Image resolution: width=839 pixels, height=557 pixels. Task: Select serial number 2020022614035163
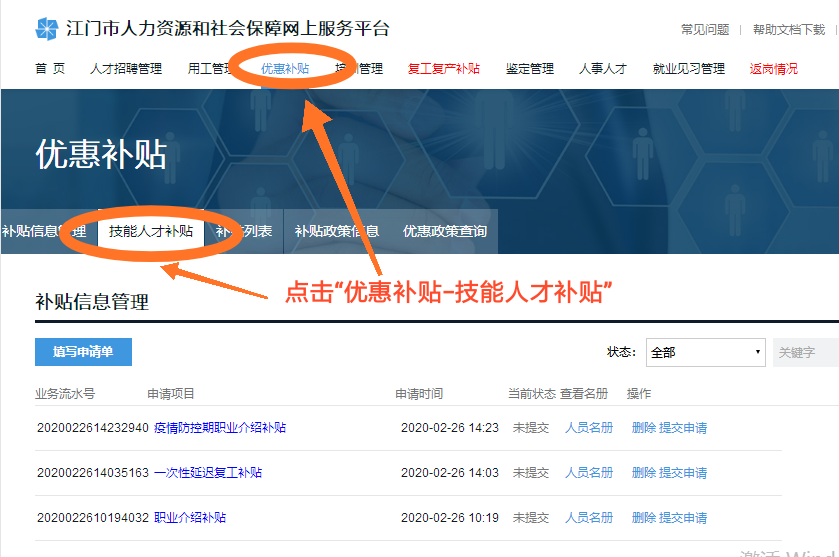(93, 472)
